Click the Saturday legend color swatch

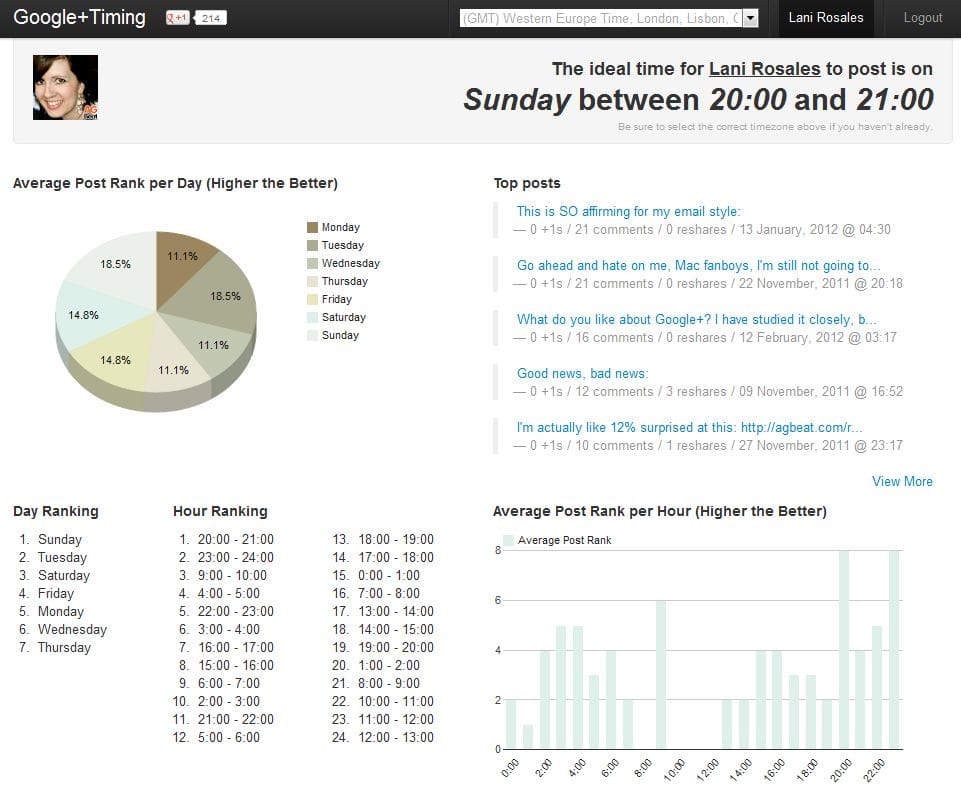(x=312, y=318)
